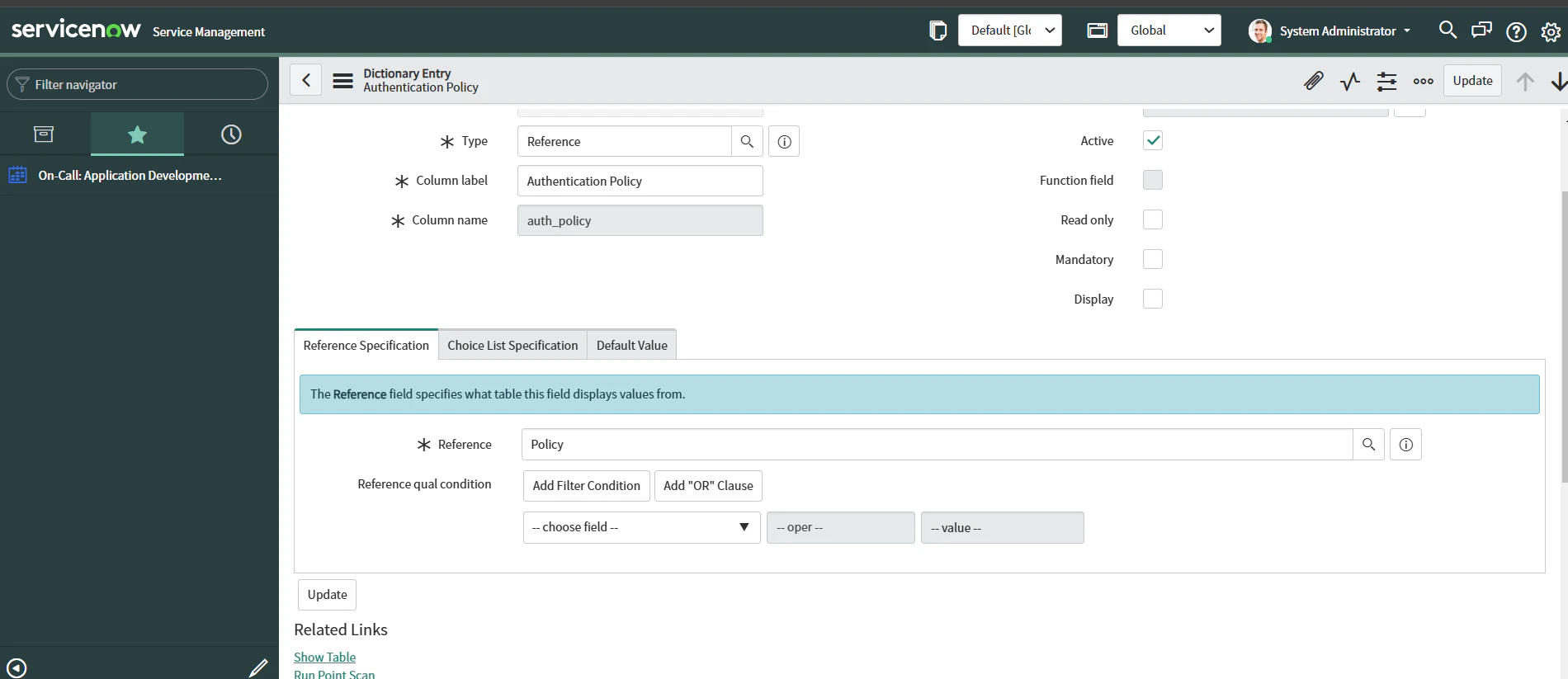1568x679 pixels.
Task: Open Show Table related link
Action: click(324, 657)
